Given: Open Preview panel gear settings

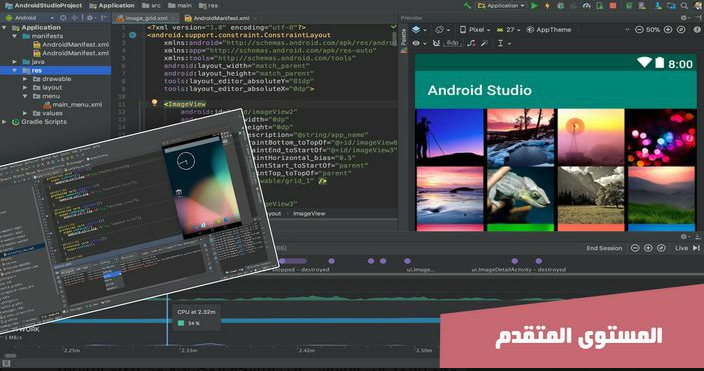Looking at the screenshot, I should [x=683, y=18].
